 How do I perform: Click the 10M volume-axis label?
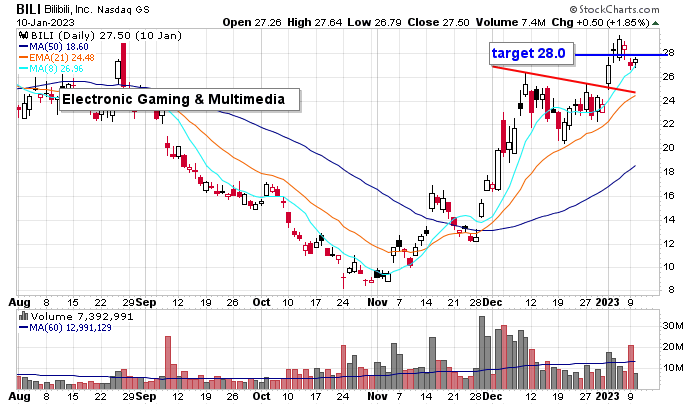click(x=673, y=368)
